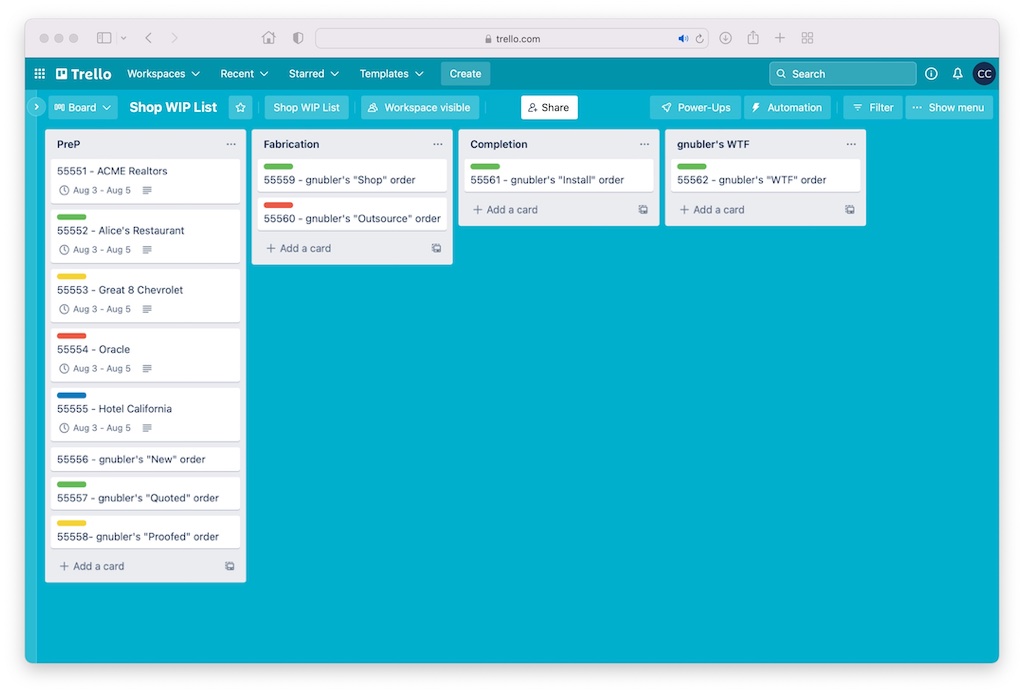Click Safari home button
This screenshot has height=694, width=1024.
(x=268, y=38)
